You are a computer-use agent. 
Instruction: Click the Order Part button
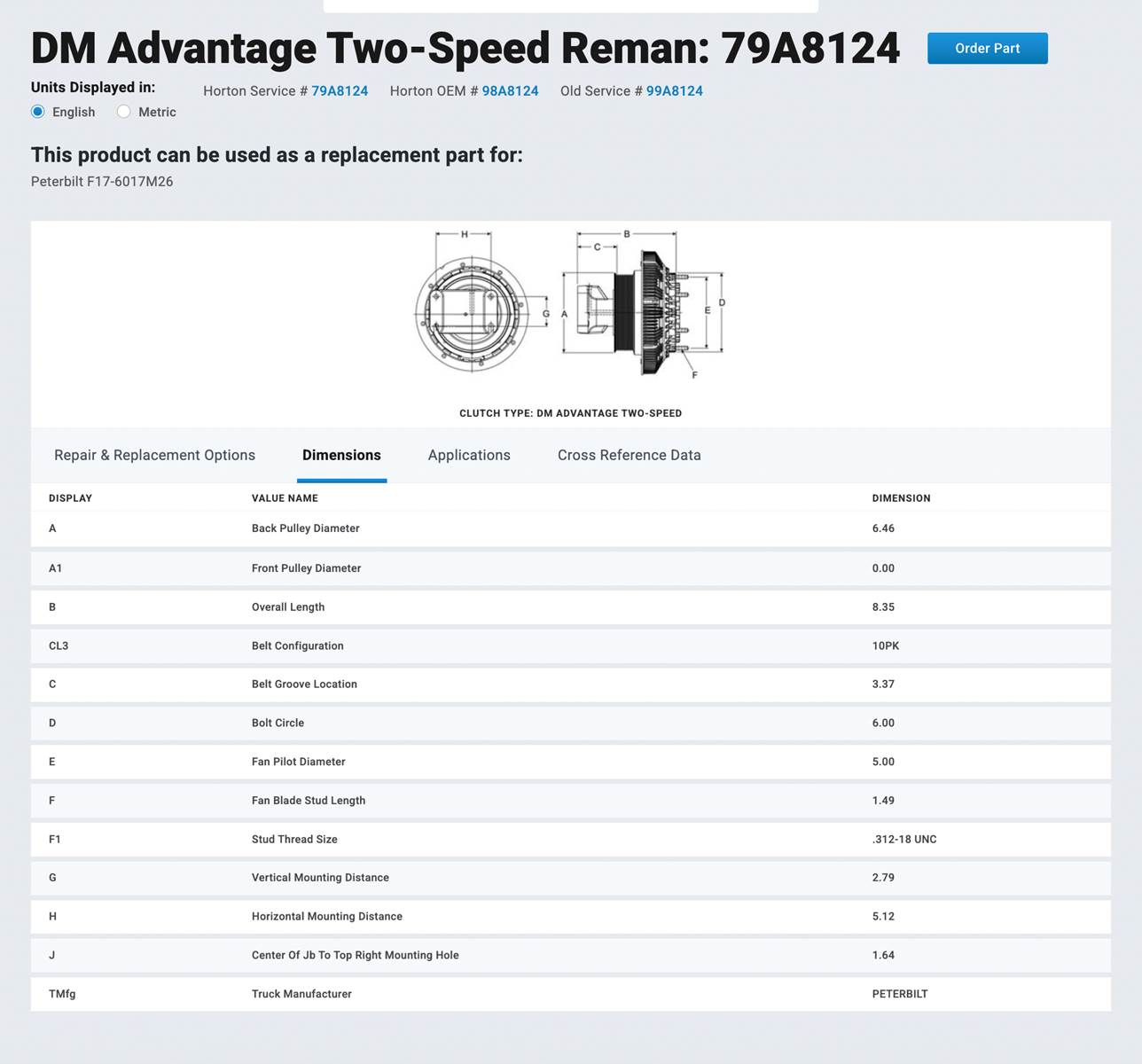[987, 49]
